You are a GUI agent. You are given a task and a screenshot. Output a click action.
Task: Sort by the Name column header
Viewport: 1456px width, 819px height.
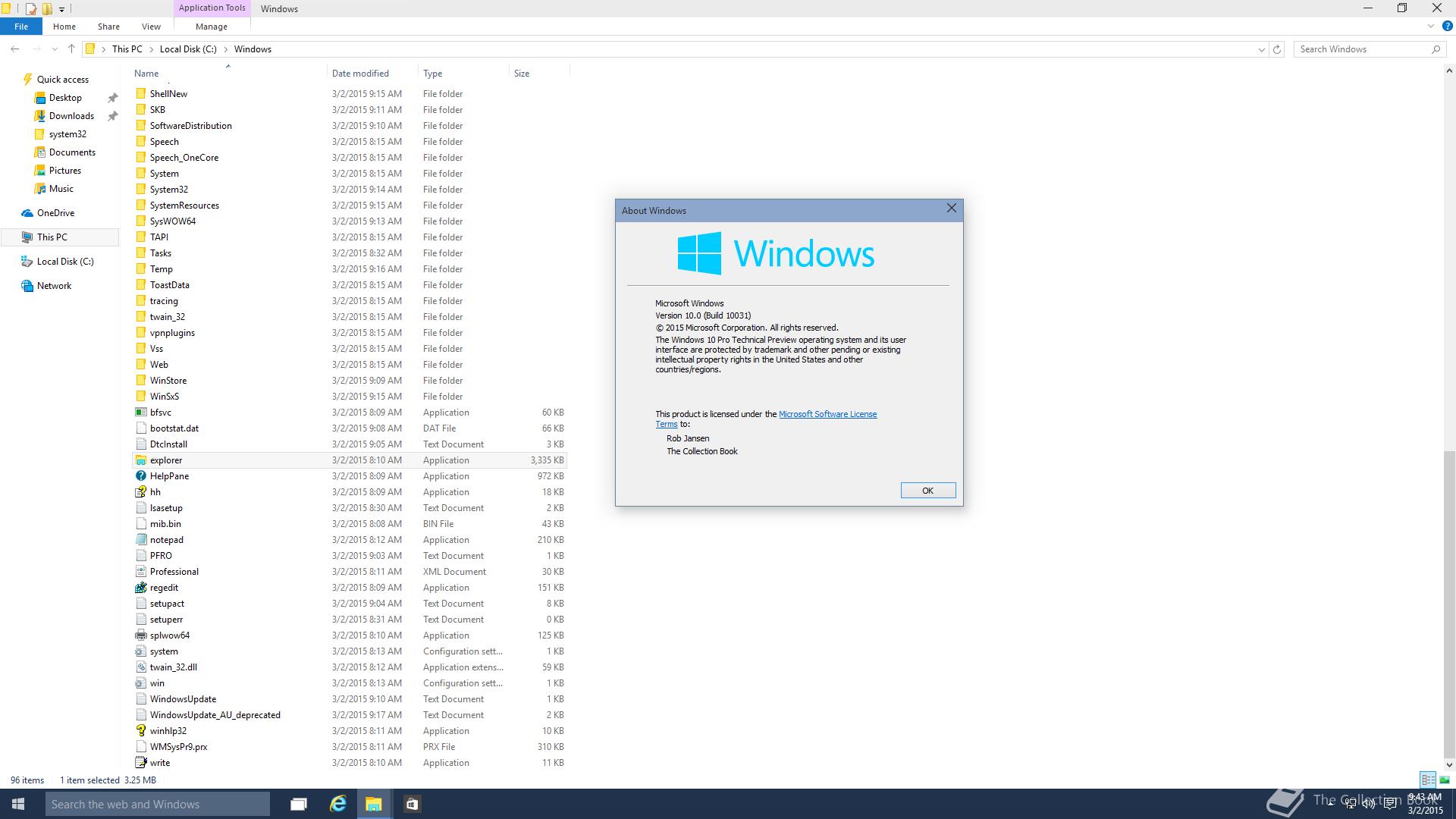pyautogui.click(x=227, y=74)
